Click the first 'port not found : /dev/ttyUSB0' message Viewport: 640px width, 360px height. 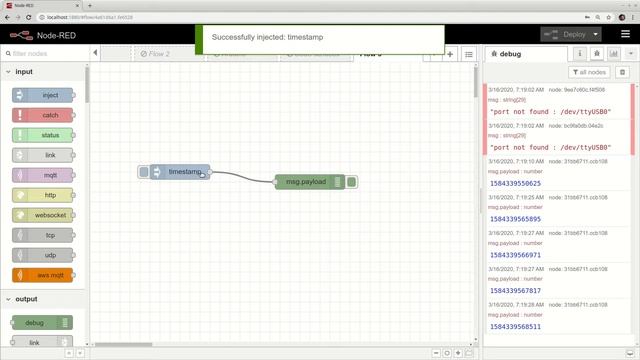point(550,111)
